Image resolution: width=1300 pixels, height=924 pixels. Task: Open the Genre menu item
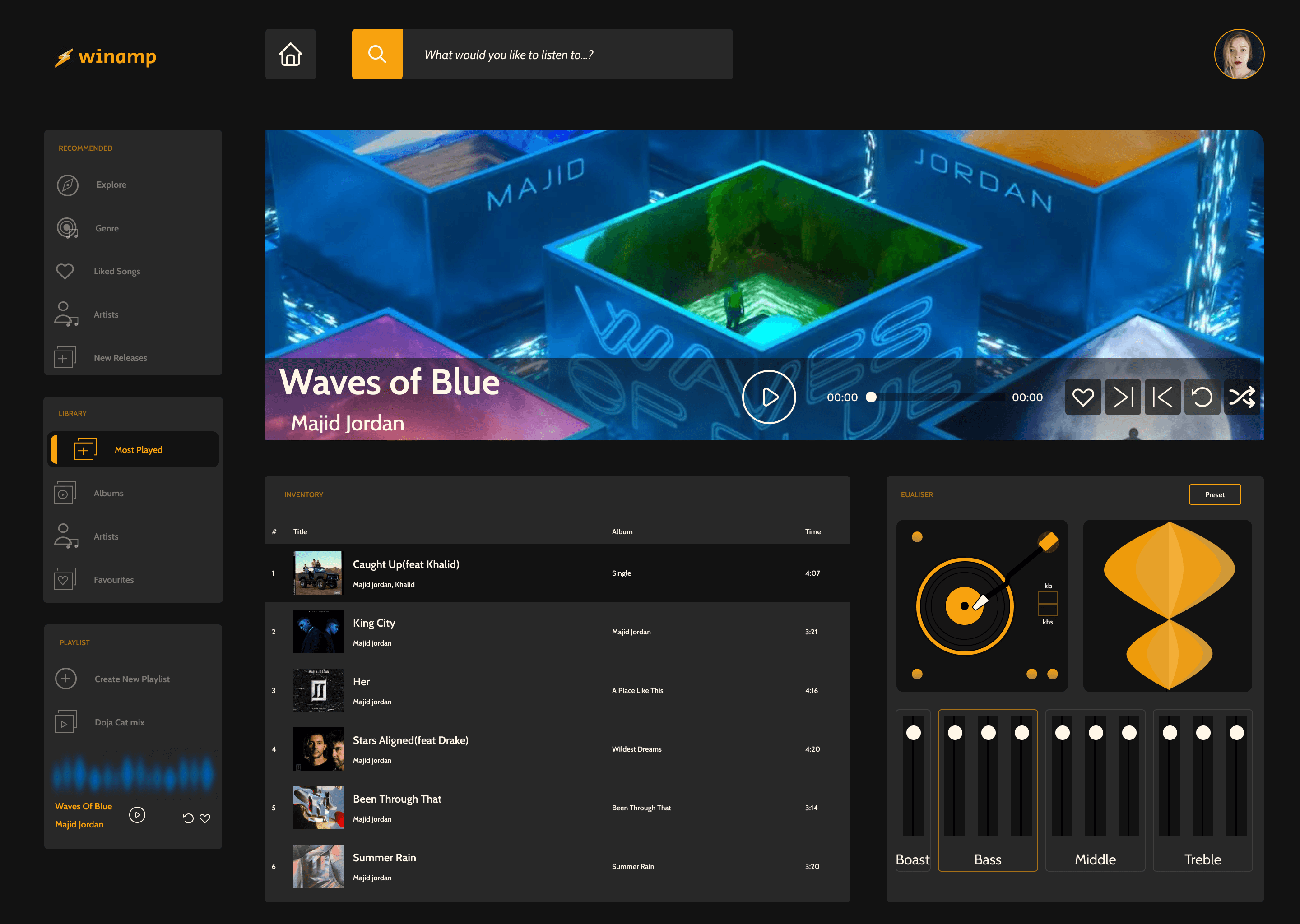[x=107, y=228]
